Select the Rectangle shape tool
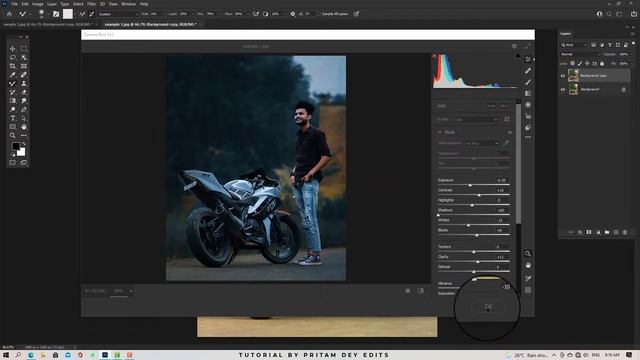The height and width of the screenshot is (360, 640). coord(13,127)
